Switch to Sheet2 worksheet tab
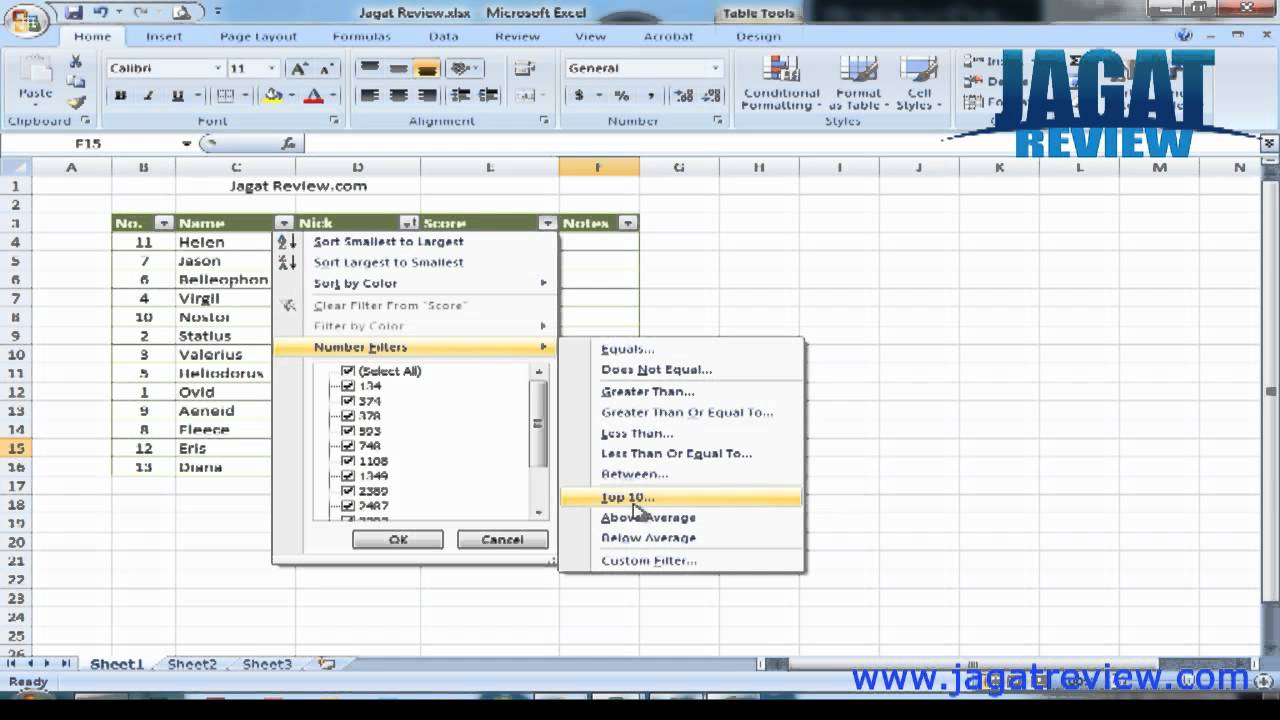 (192, 664)
